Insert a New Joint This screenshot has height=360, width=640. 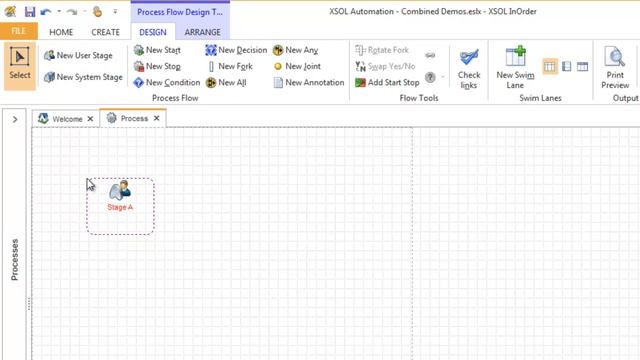tap(297, 66)
